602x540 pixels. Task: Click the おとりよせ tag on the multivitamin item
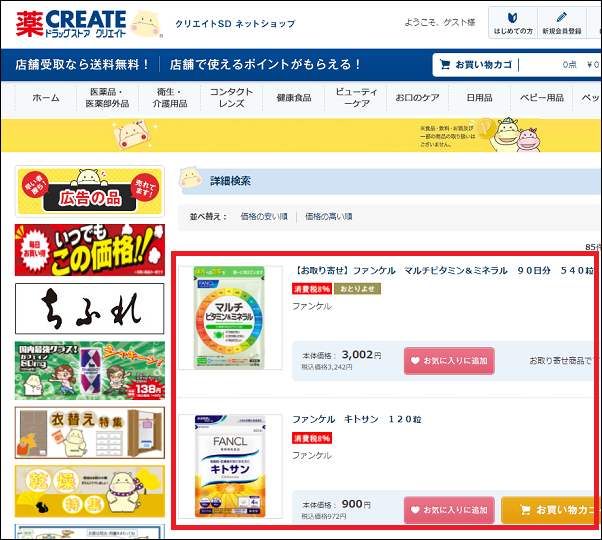pos(357,289)
